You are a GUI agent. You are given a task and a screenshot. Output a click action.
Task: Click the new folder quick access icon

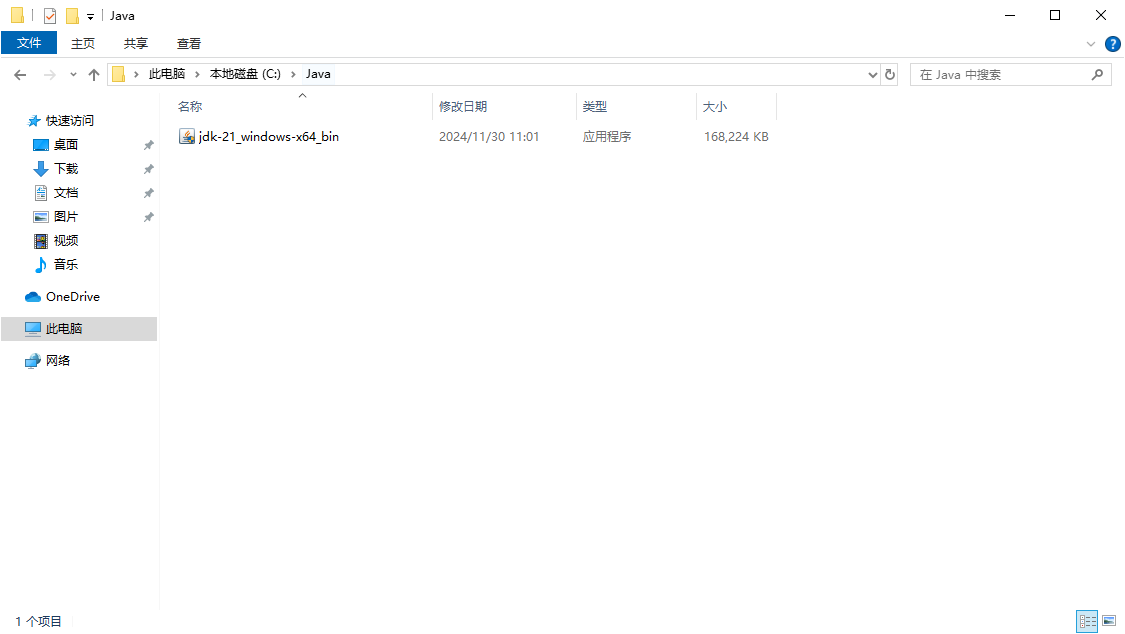click(72, 15)
